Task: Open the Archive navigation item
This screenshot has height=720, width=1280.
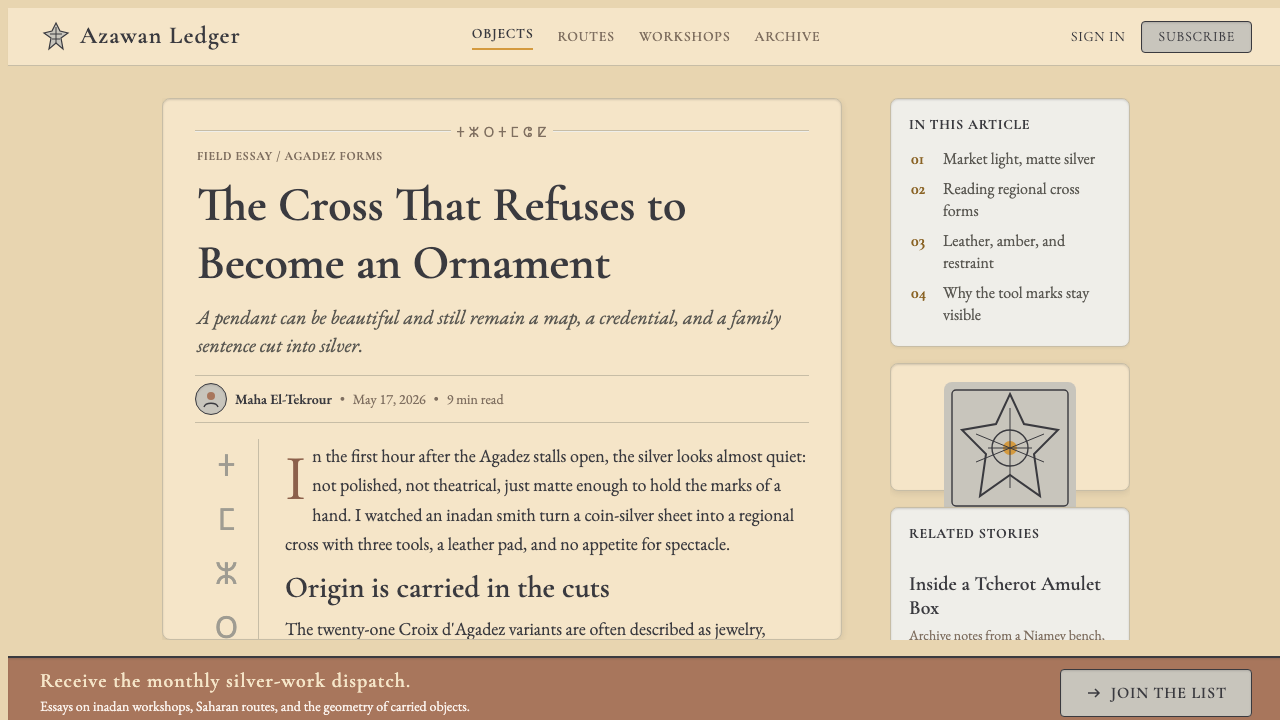Action: pos(787,37)
